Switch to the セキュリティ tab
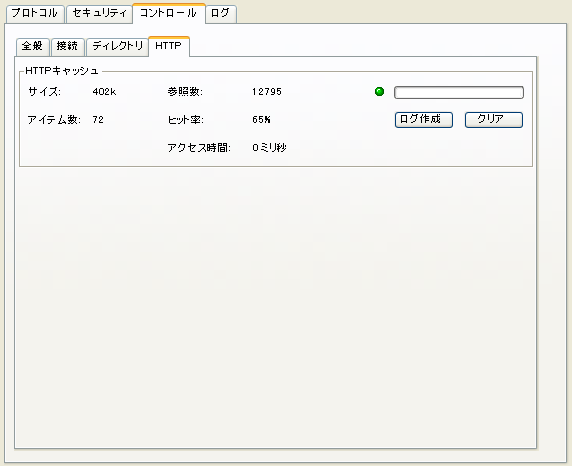This screenshot has height=466, width=572. [x=99, y=14]
